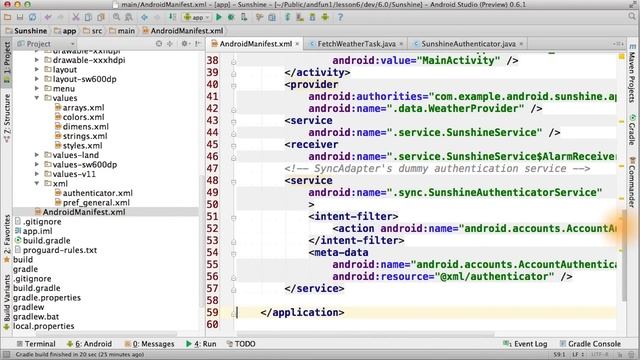
Task: Start debugging with the Debug icon
Action: [231, 18]
